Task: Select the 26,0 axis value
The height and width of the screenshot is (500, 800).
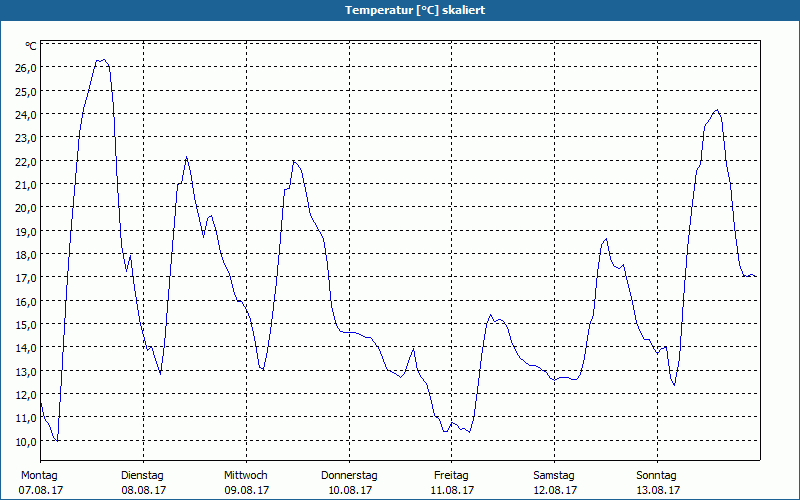Action: [26, 68]
